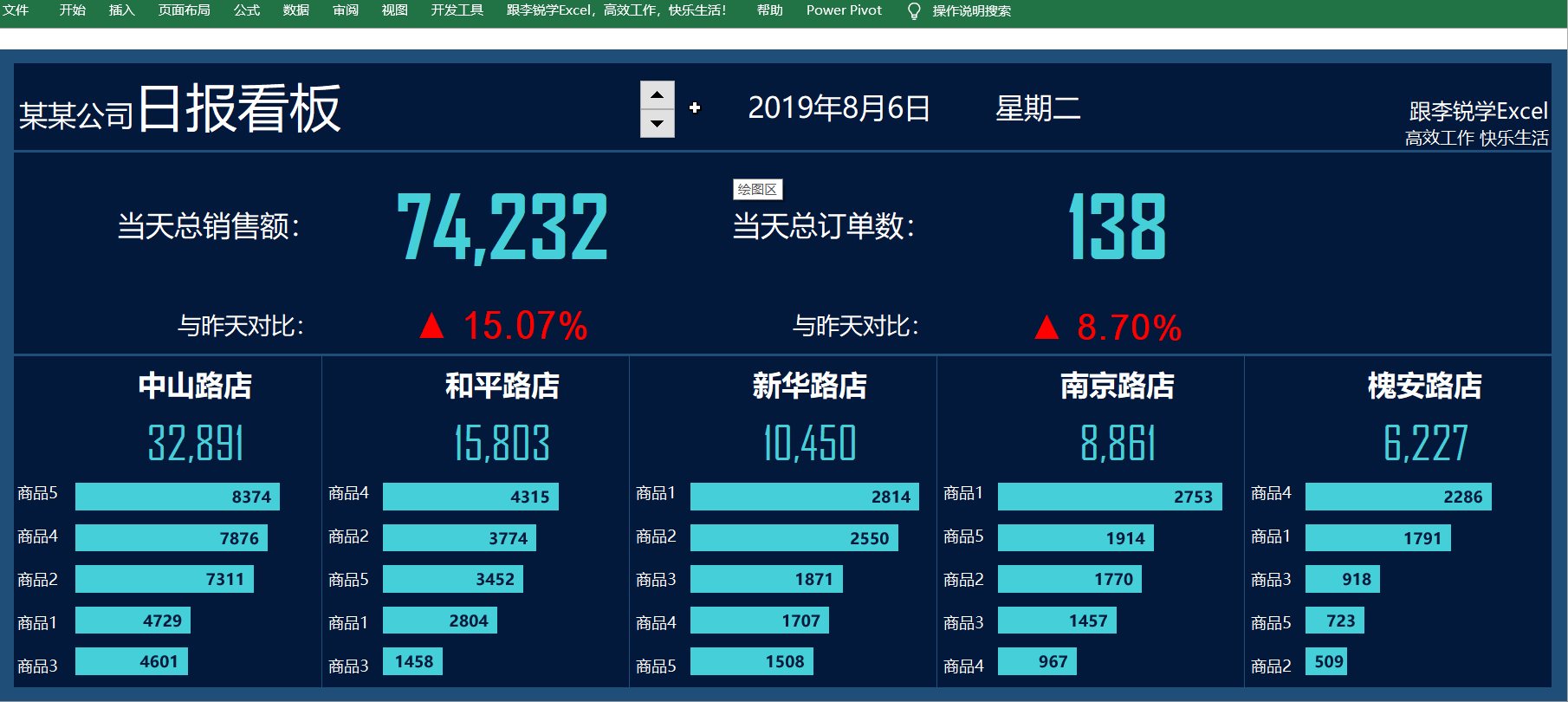Click 南京路店 total 8,861
This screenshot has width=1568, height=702.
[x=1118, y=444]
